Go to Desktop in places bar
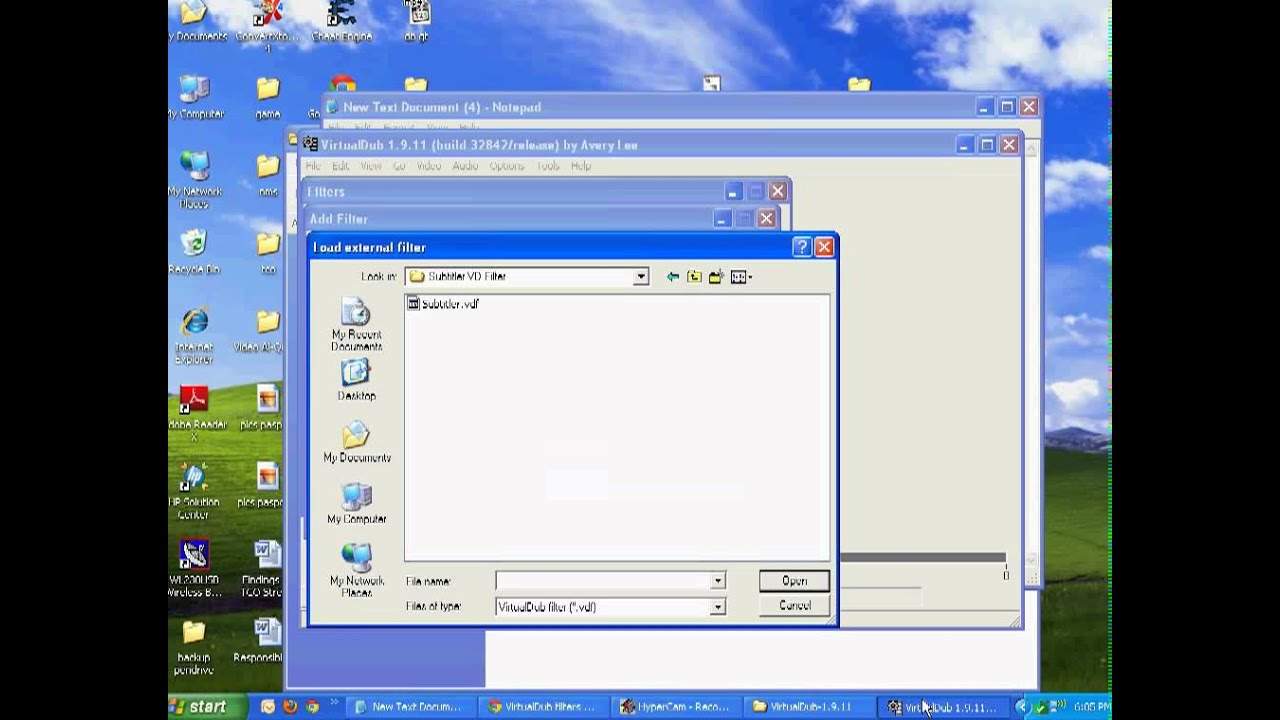The height and width of the screenshot is (720, 1280). [356, 380]
